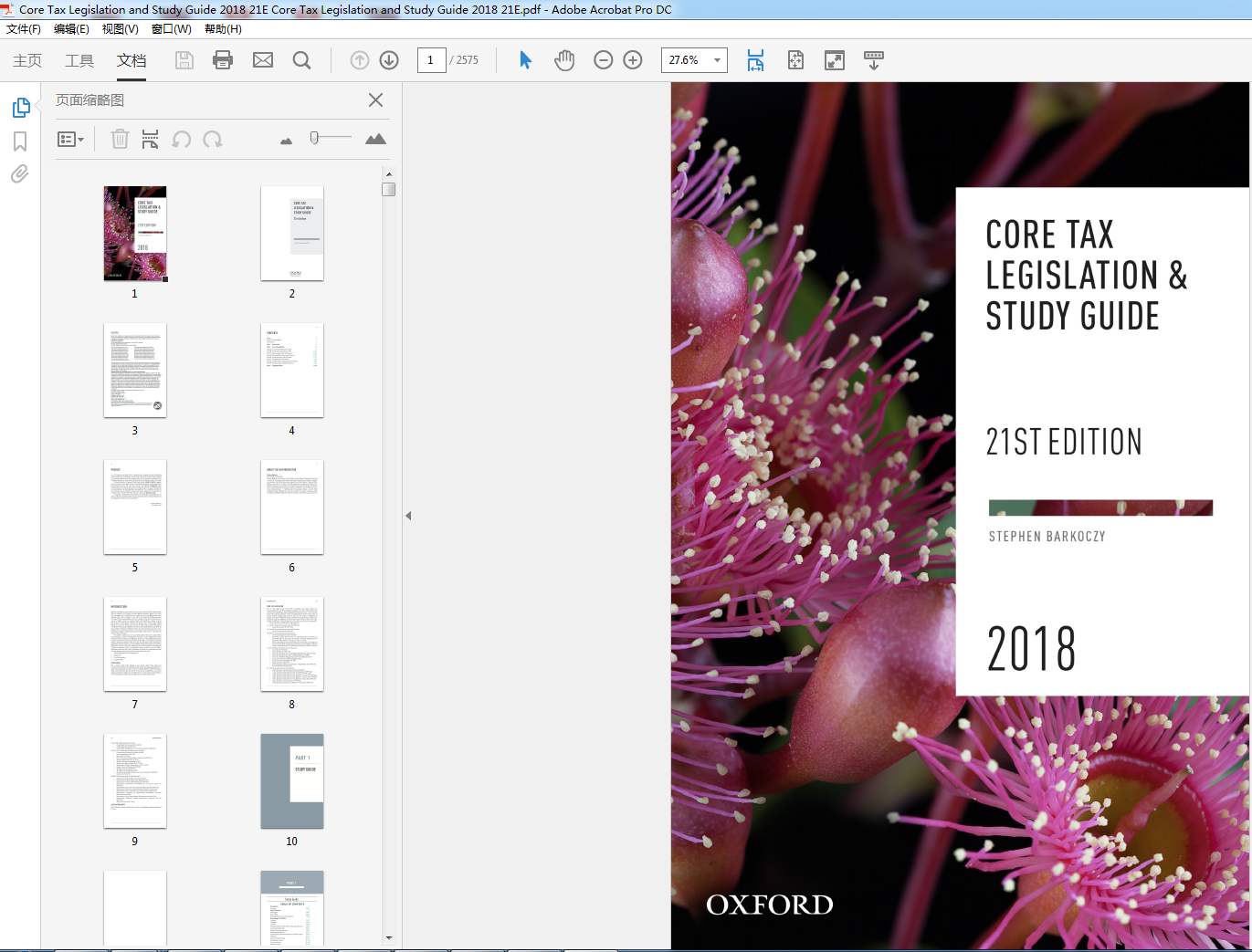Open thumbnail options dropdown menu
The image size is (1252, 952).
(x=70, y=139)
